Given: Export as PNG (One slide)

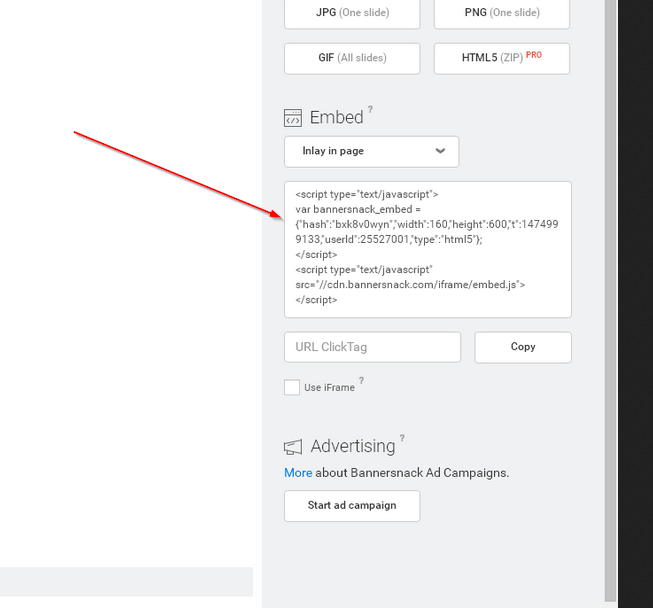Looking at the screenshot, I should tap(502, 13).
